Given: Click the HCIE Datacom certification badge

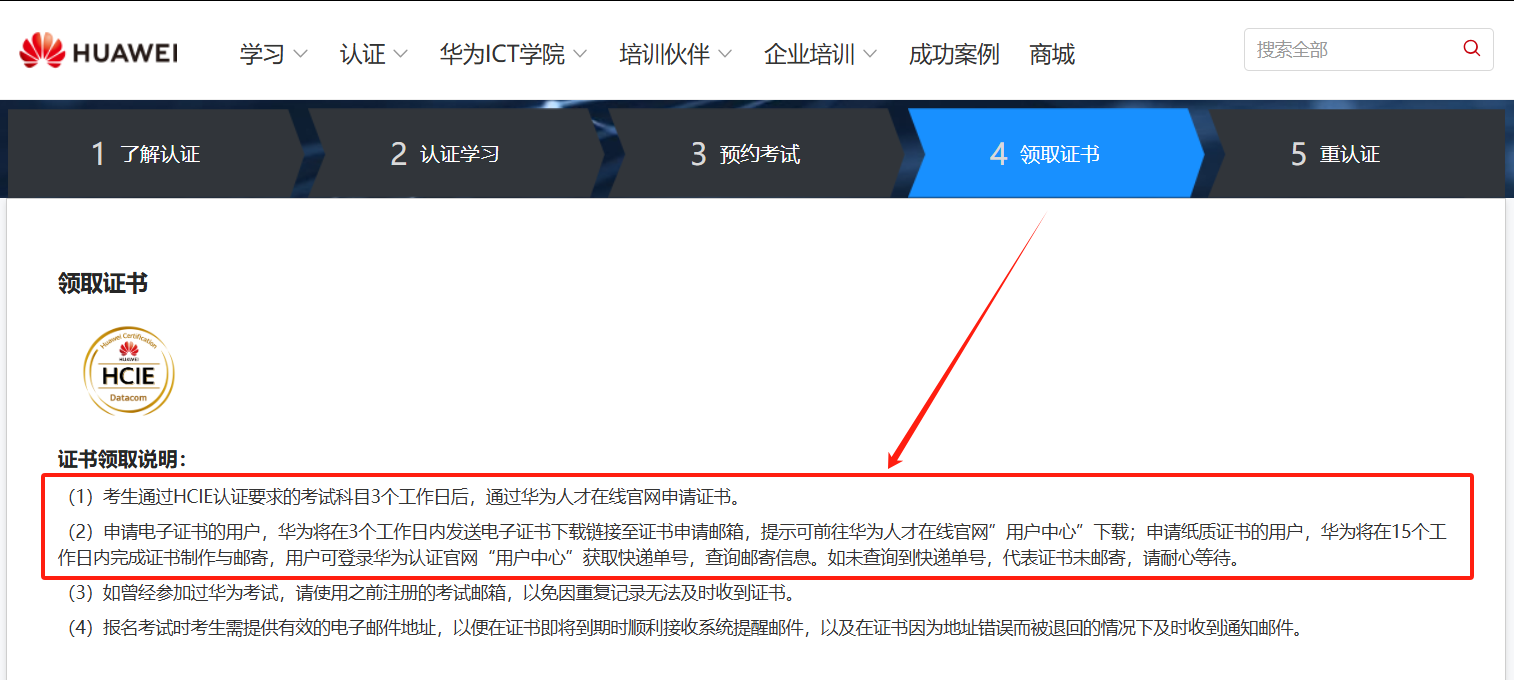Looking at the screenshot, I should (x=129, y=371).
